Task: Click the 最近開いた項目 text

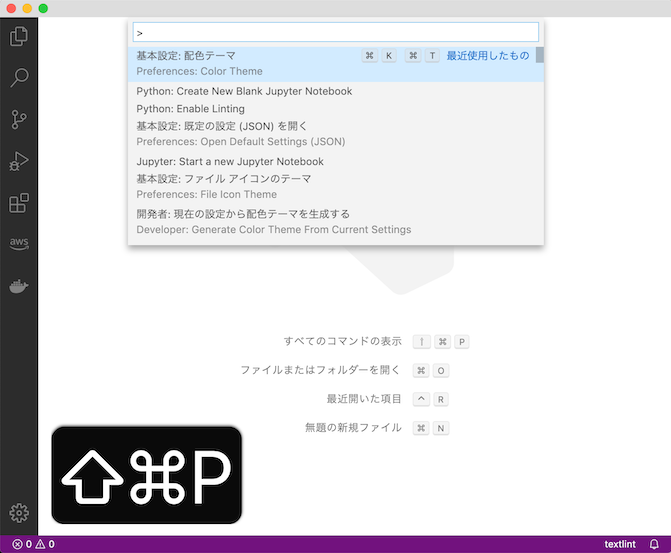Action: click(x=364, y=399)
